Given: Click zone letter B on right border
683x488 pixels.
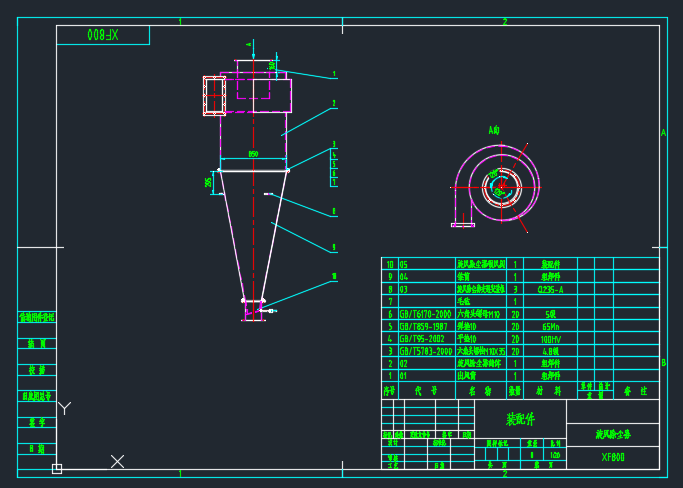Looking at the screenshot, I should point(663,363).
